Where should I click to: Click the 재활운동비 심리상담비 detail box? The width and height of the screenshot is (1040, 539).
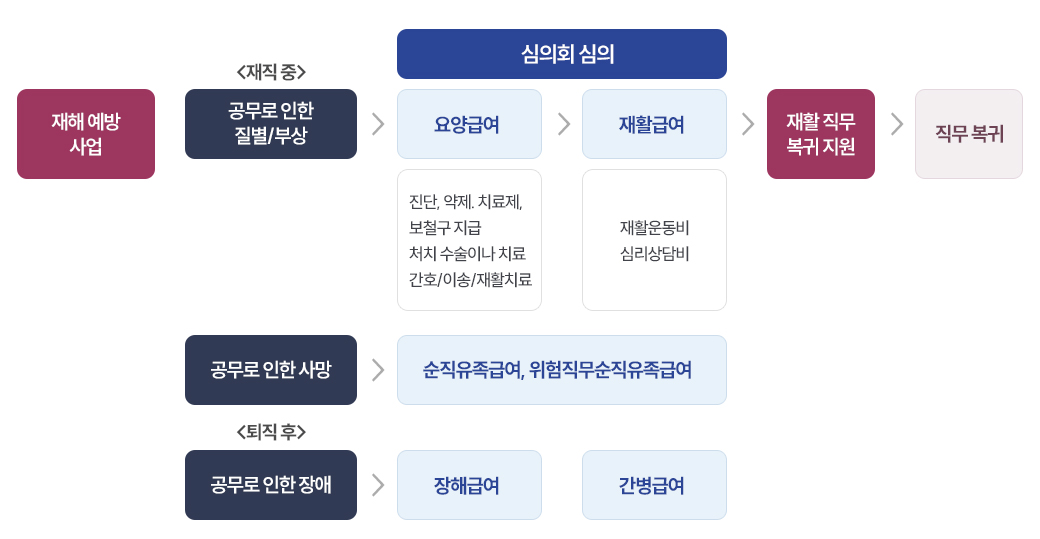pyautogui.click(x=655, y=240)
